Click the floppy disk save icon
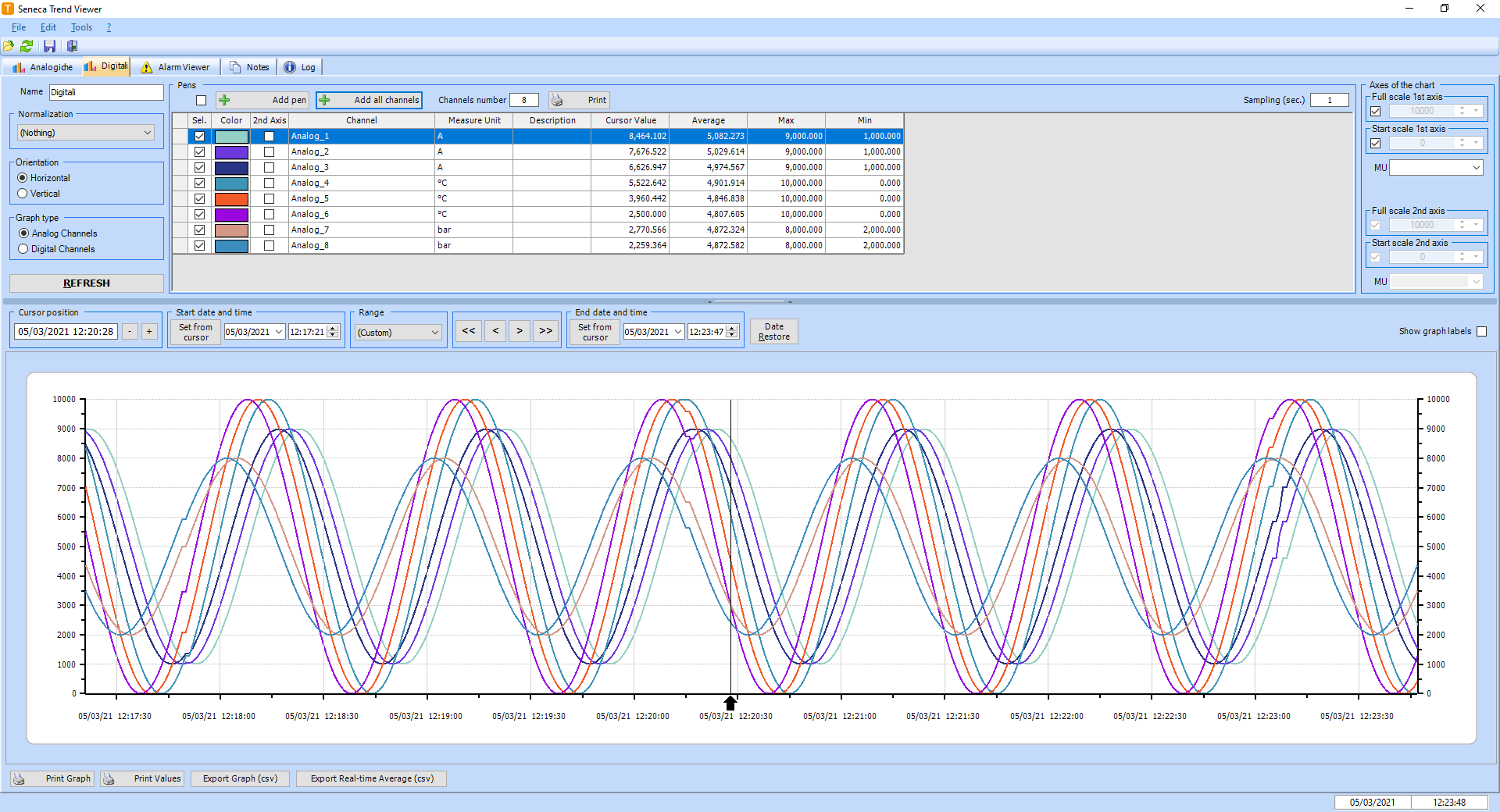Image resolution: width=1500 pixels, height=812 pixels. tap(49, 46)
